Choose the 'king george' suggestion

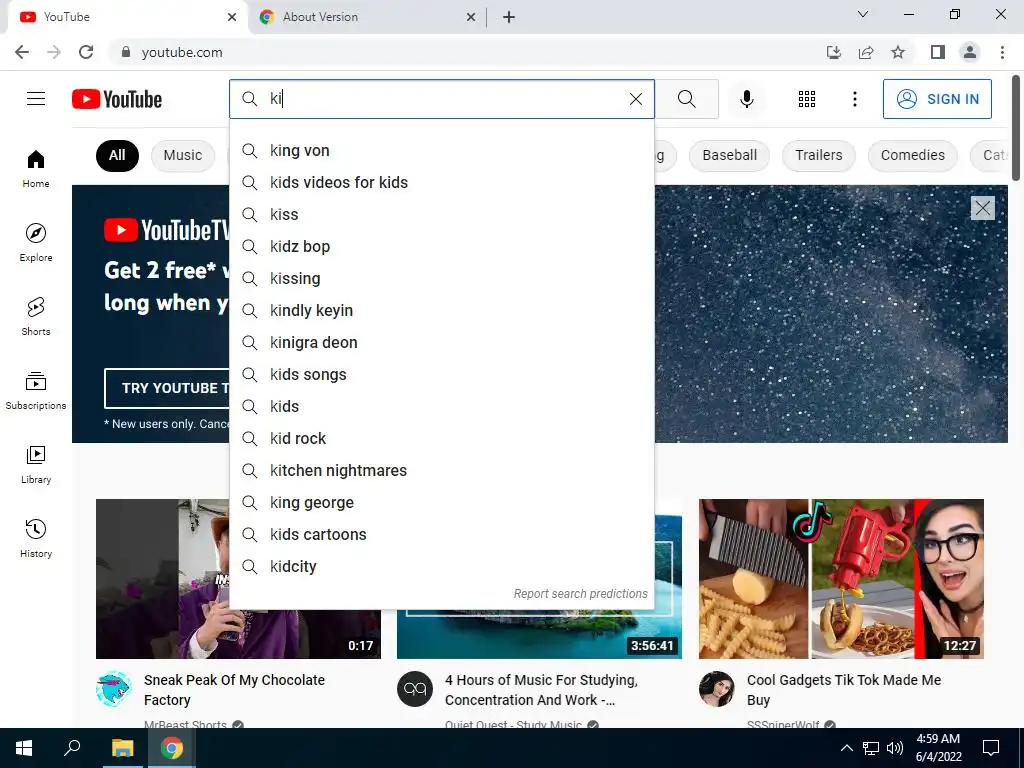(x=442, y=502)
